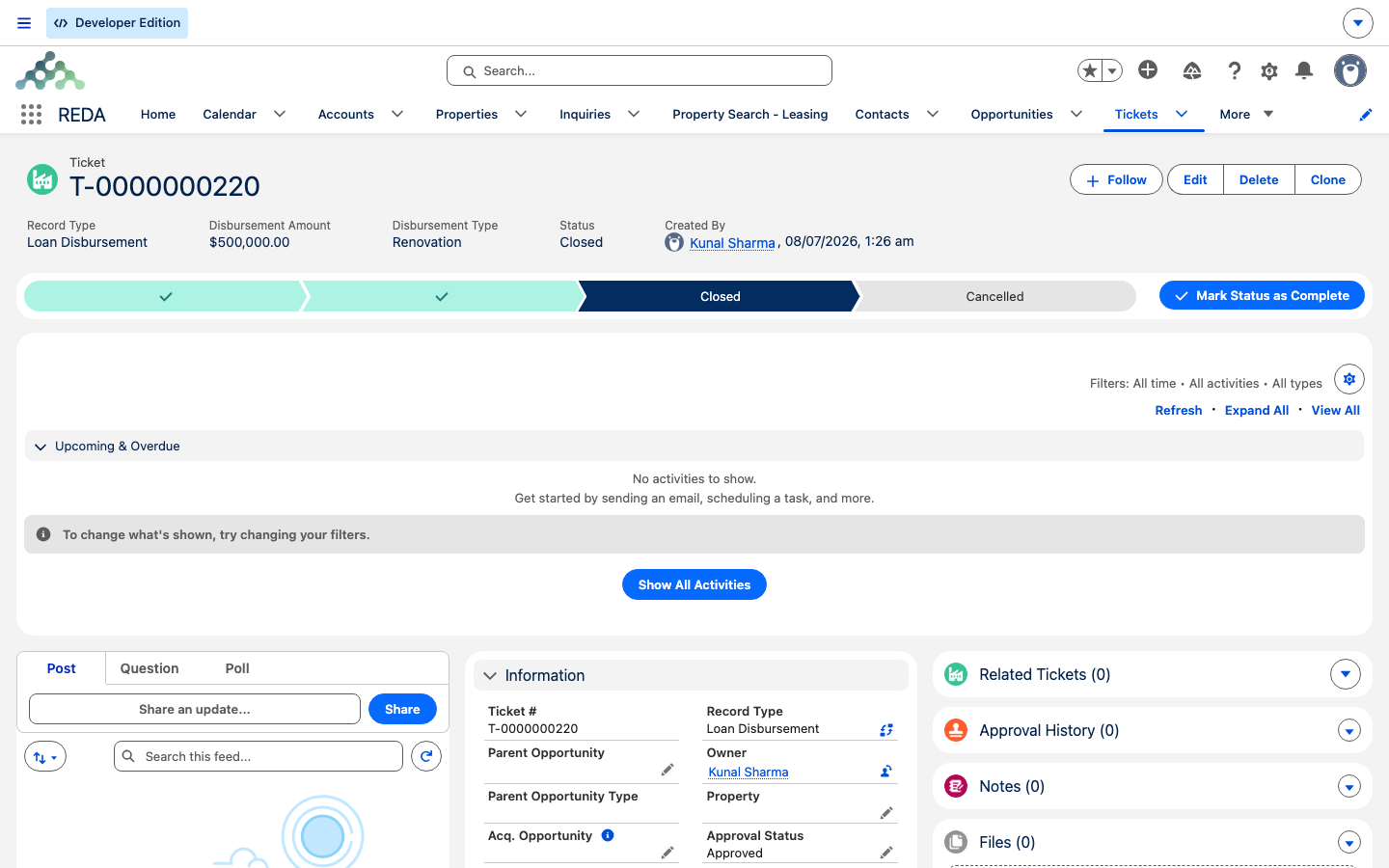
Task: Open the feed sort options dropdown
Action: click(x=45, y=757)
